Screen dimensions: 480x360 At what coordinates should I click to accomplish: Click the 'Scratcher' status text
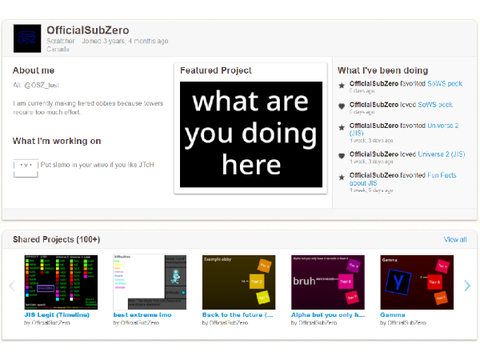[x=61, y=41]
